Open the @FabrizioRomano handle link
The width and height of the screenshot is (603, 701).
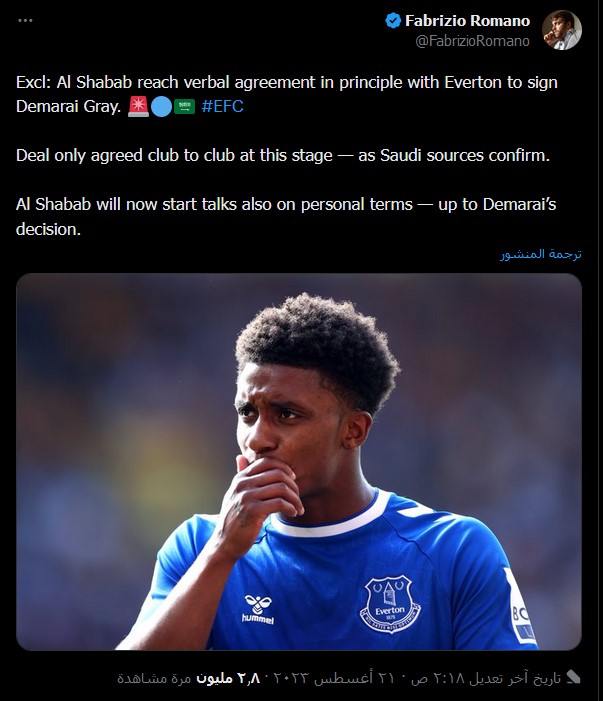[472, 41]
